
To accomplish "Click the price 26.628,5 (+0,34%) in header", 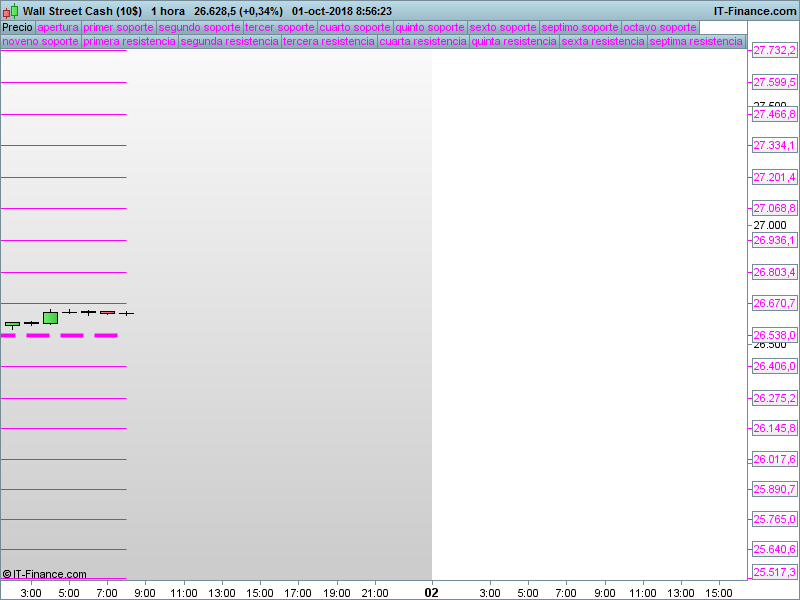I will click(x=238, y=11).
